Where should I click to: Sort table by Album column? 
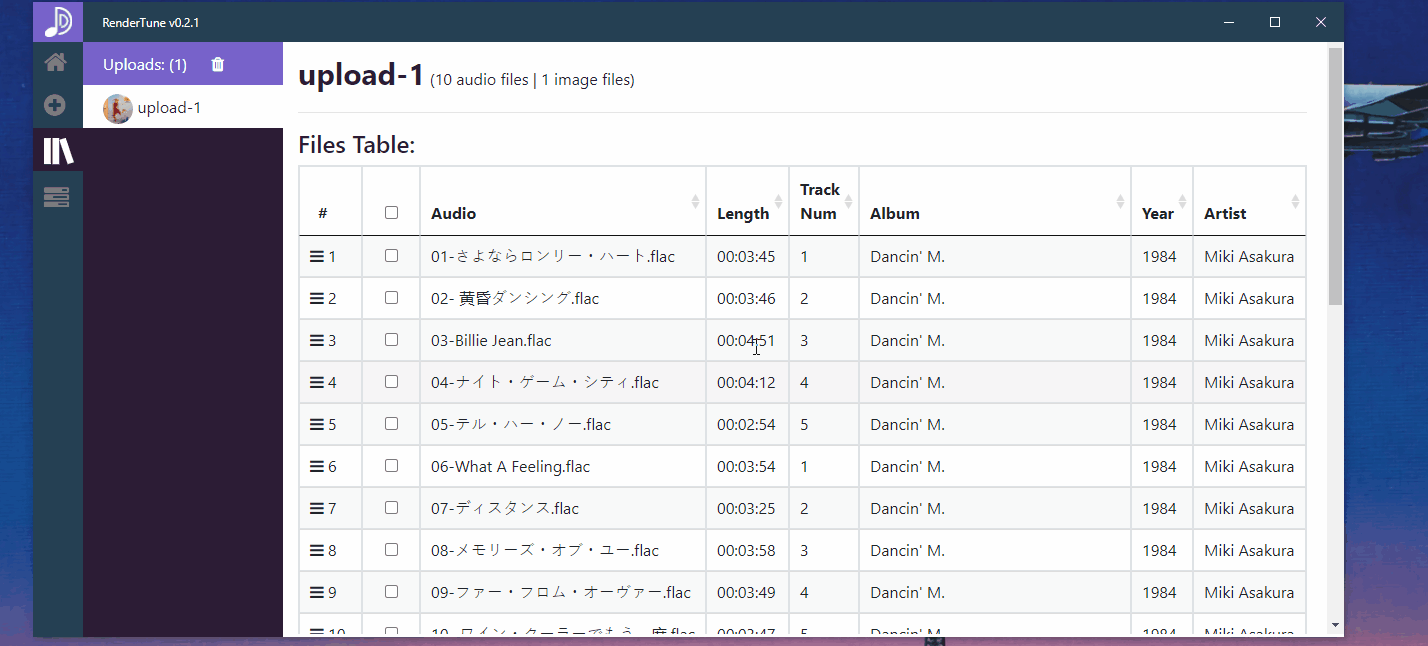coord(995,201)
